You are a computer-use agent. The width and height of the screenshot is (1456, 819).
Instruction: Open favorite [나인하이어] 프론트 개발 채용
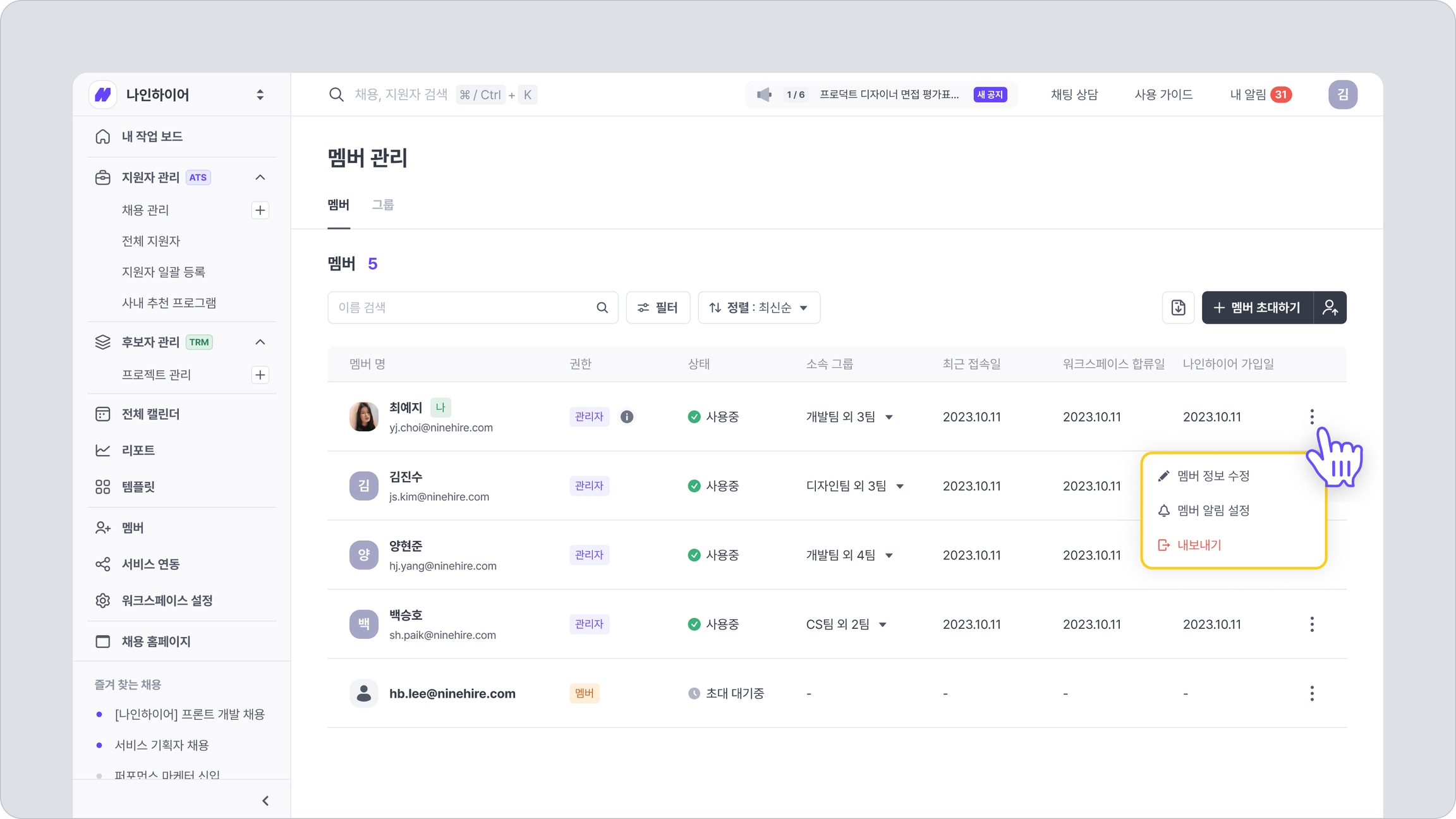pos(190,714)
